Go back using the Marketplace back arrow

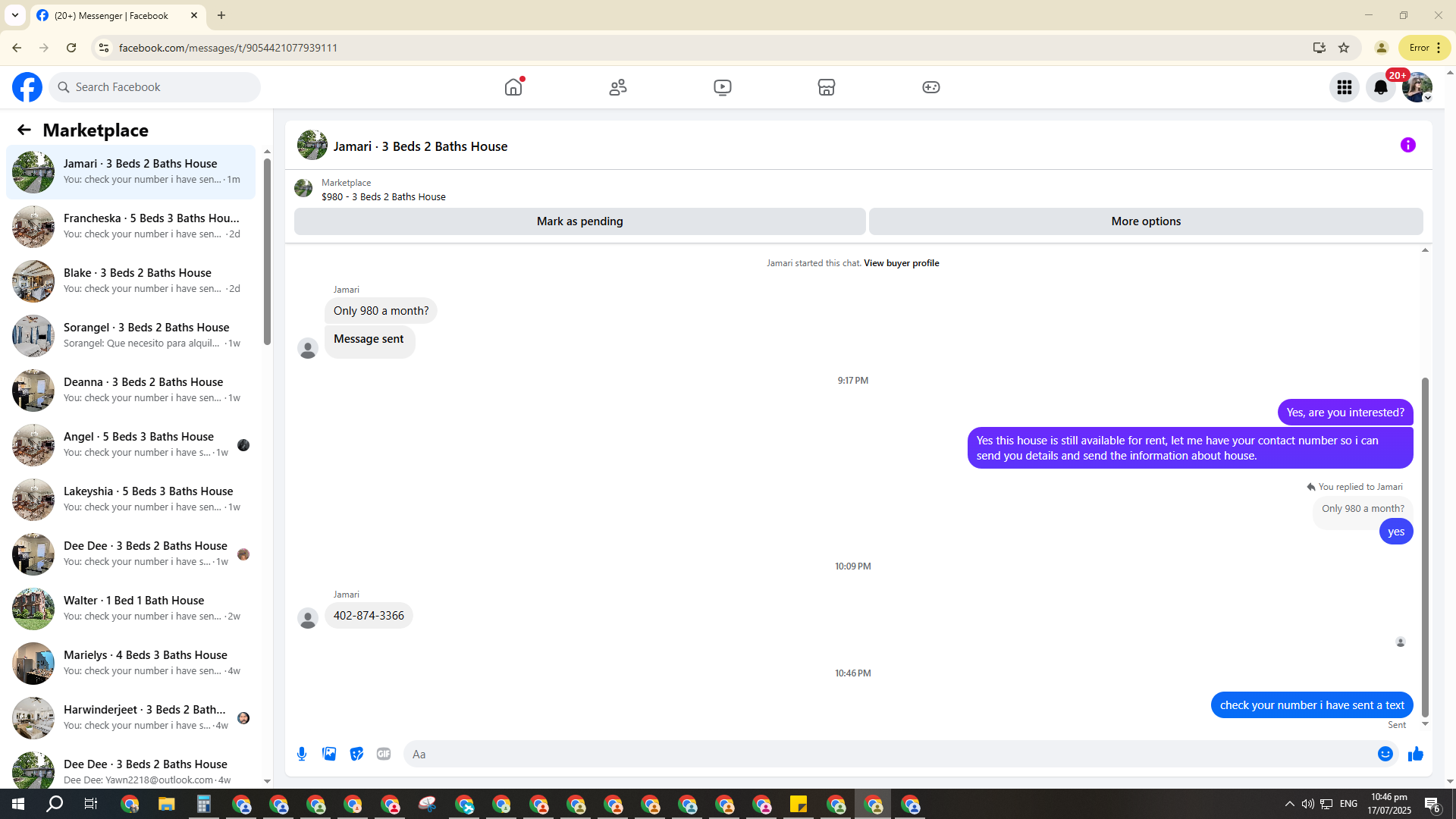24,130
